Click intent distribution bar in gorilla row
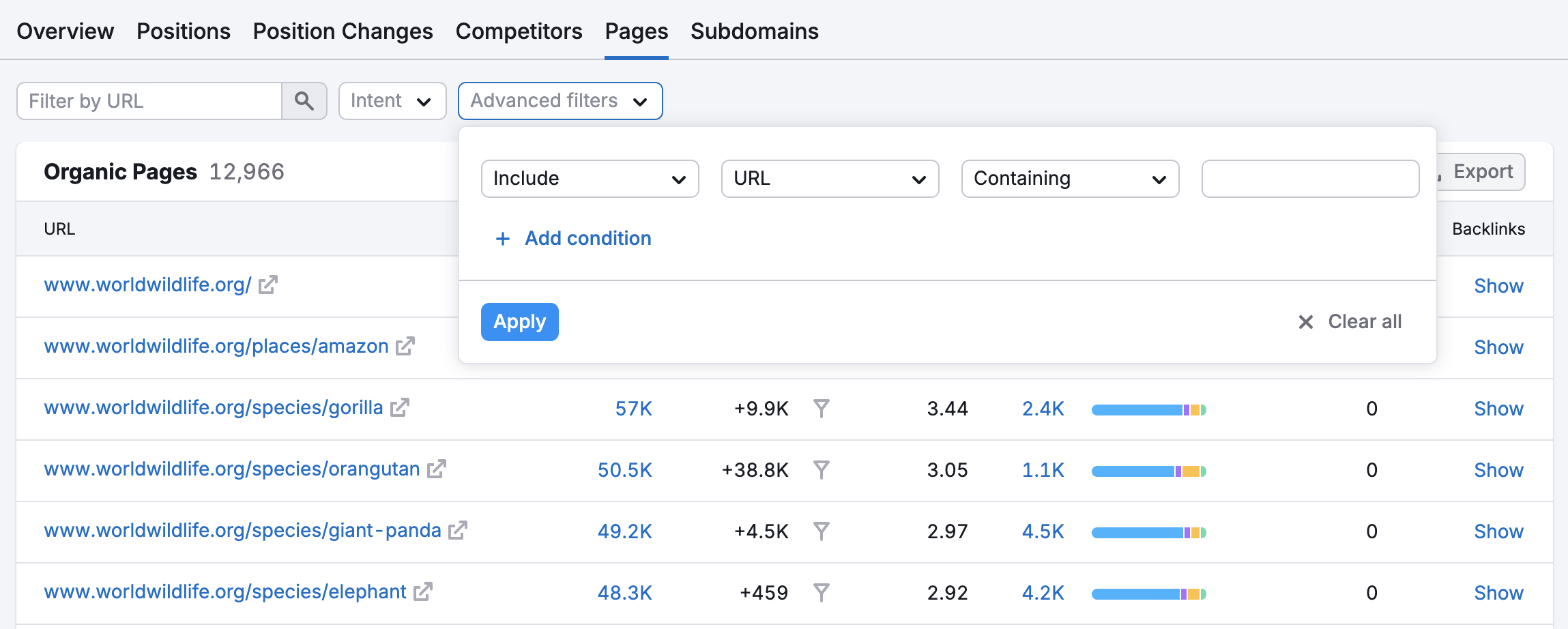The height and width of the screenshot is (629, 1568). (x=1149, y=410)
